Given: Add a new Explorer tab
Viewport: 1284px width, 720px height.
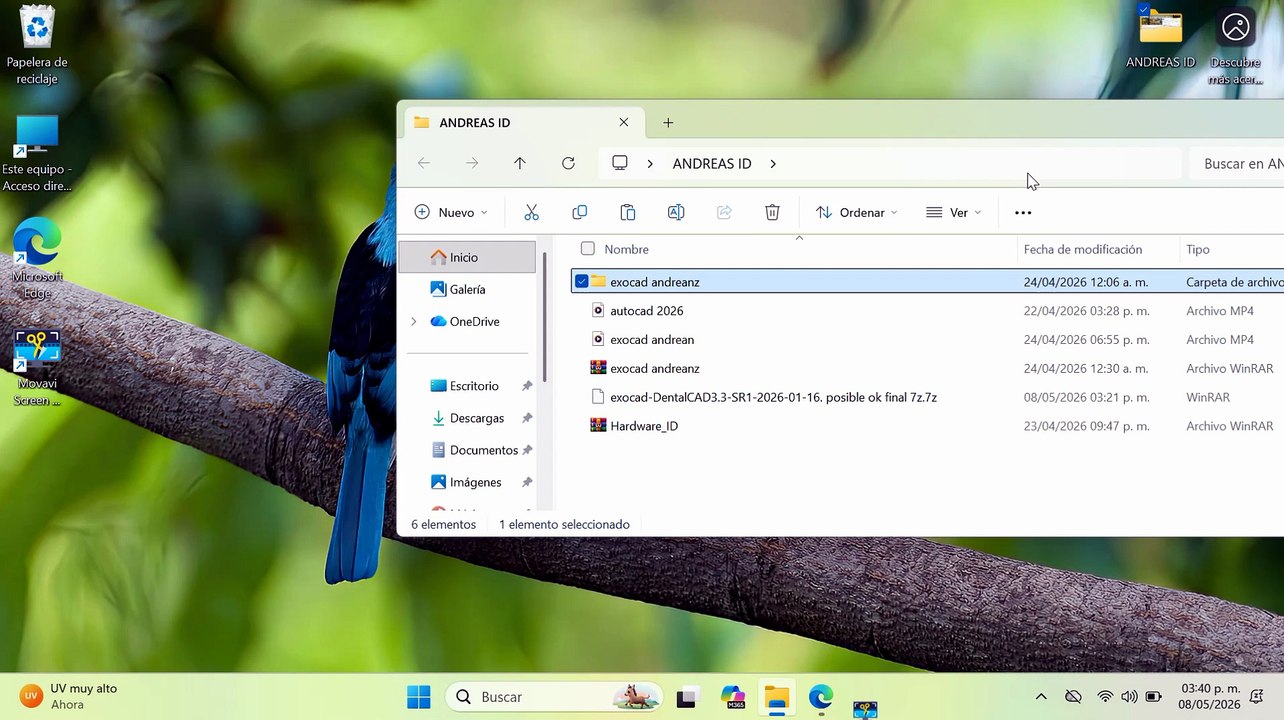Looking at the screenshot, I should click(668, 122).
